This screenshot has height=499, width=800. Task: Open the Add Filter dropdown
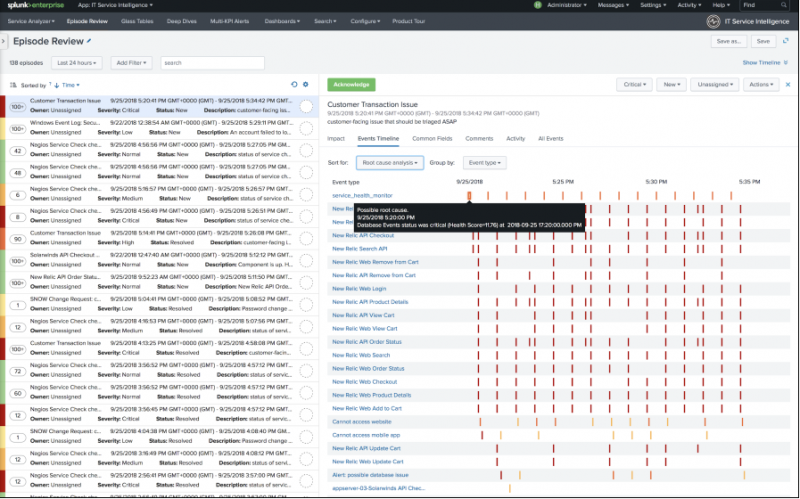click(x=131, y=63)
